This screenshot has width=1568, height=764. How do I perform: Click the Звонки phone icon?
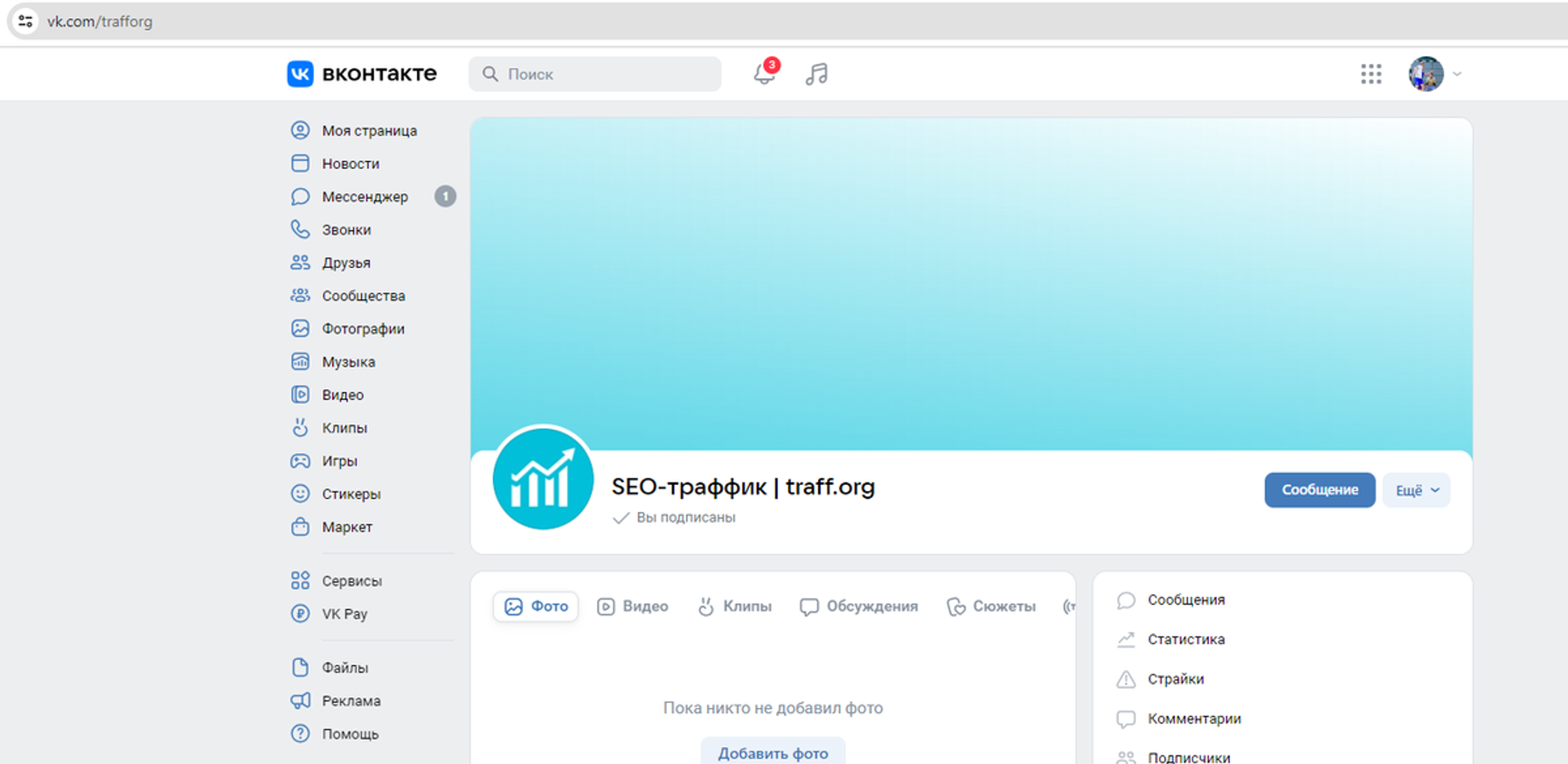300,229
